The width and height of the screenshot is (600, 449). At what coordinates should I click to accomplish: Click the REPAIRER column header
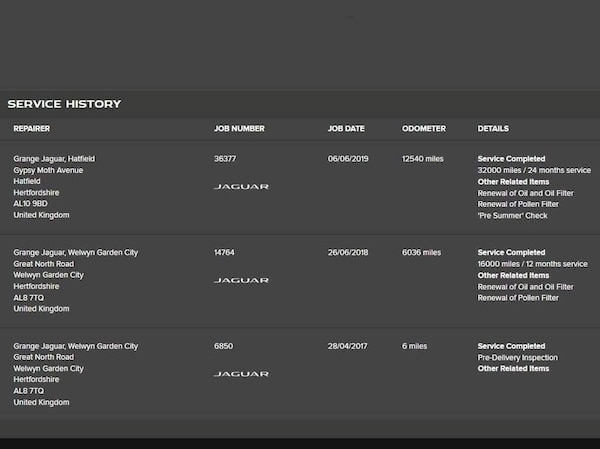[31, 129]
